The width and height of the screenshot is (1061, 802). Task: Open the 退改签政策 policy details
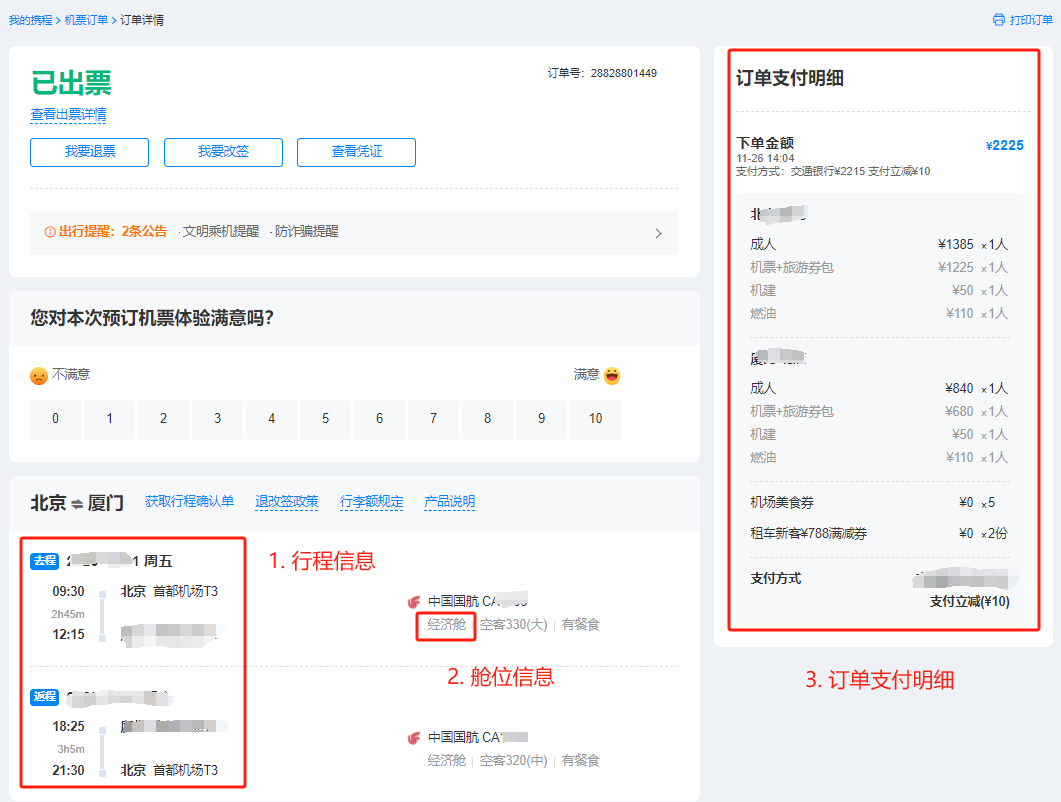(x=287, y=502)
